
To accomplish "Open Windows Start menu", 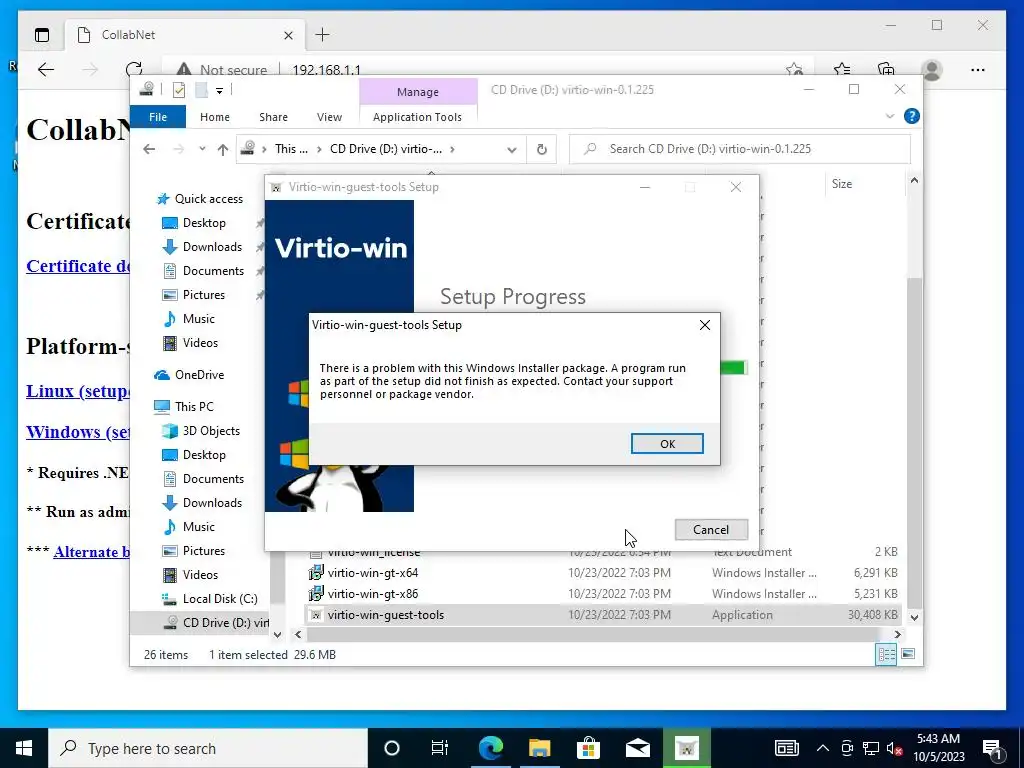I will coord(24,748).
